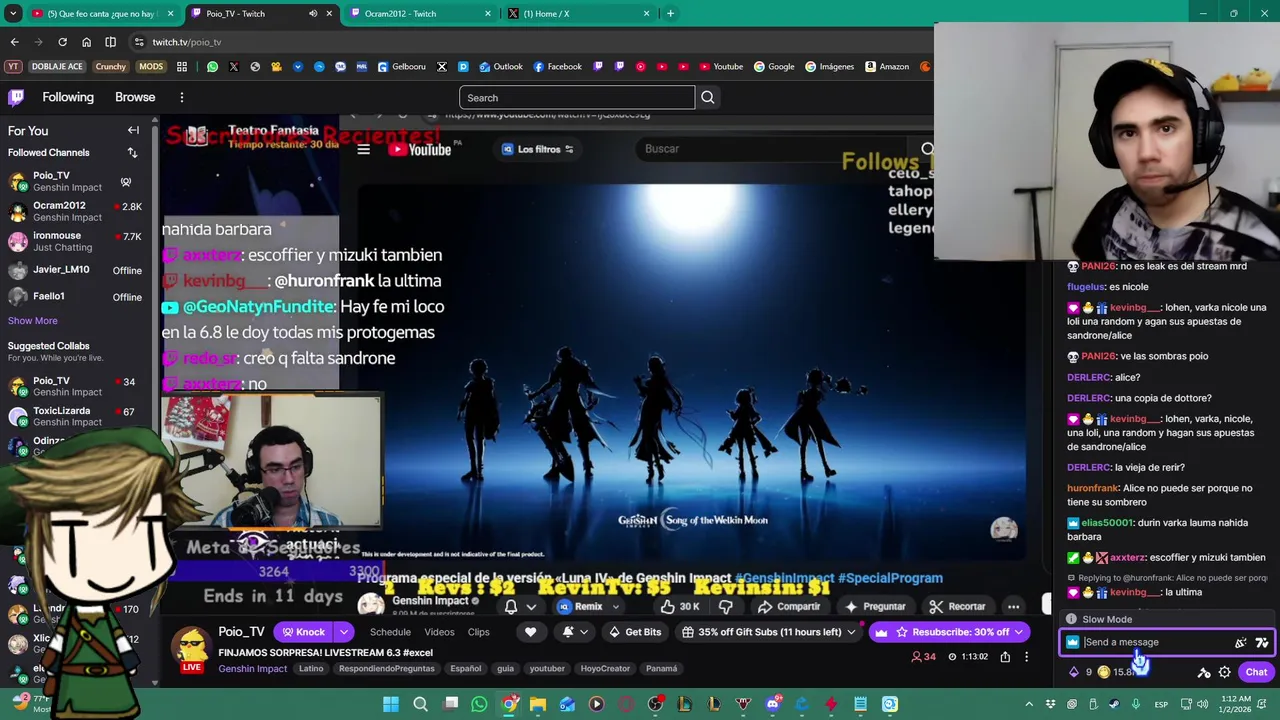This screenshot has width=1280, height=720.
Task: Open a new browser tab
Action: tap(670, 14)
